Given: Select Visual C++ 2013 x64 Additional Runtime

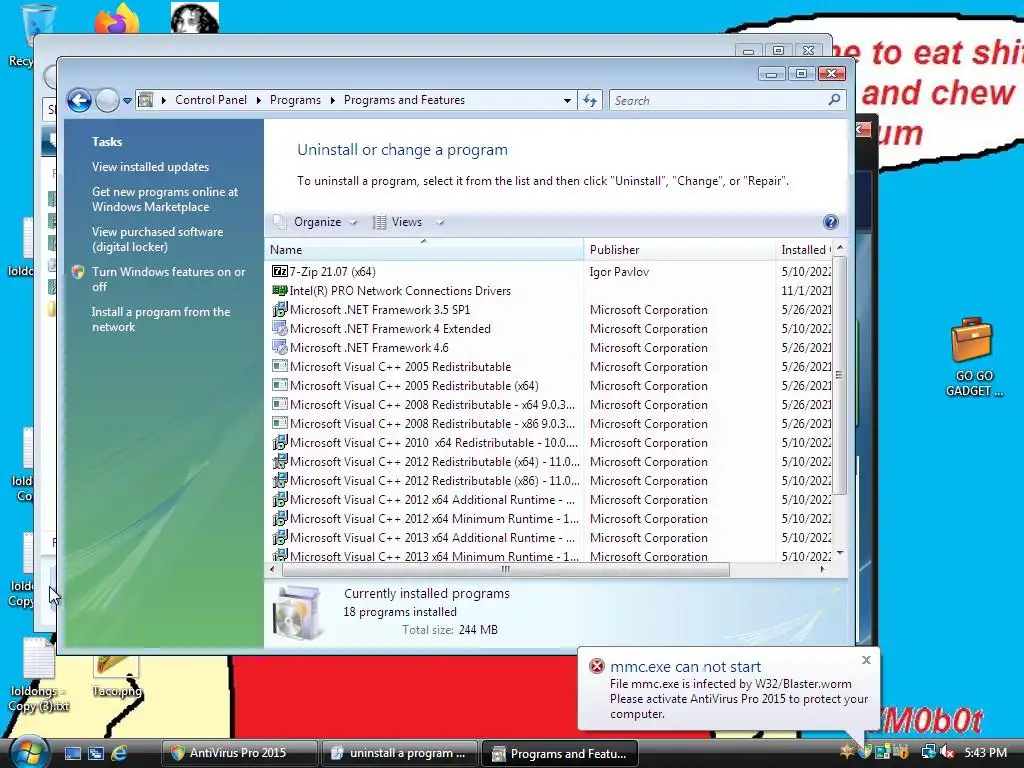Looking at the screenshot, I should tap(432, 537).
